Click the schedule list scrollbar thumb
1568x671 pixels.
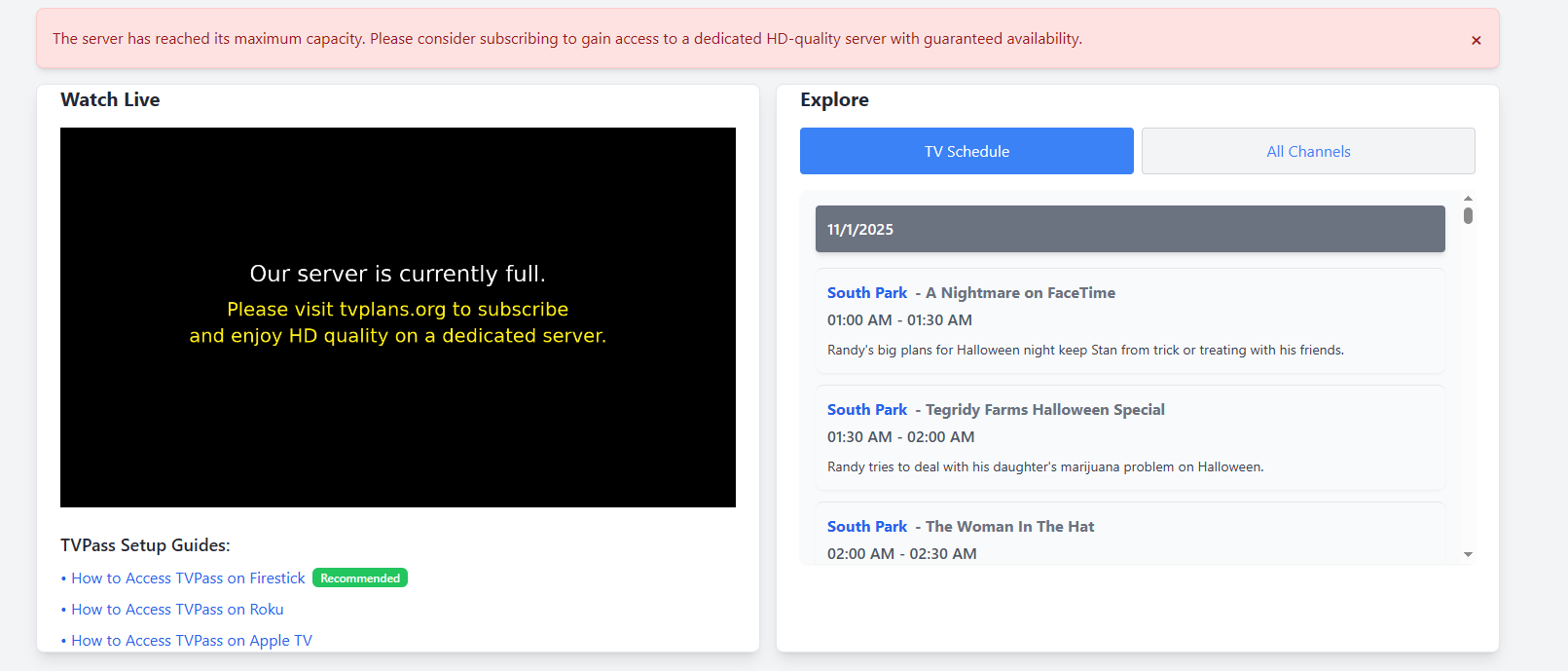pyautogui.click(x=1468, y=215)
